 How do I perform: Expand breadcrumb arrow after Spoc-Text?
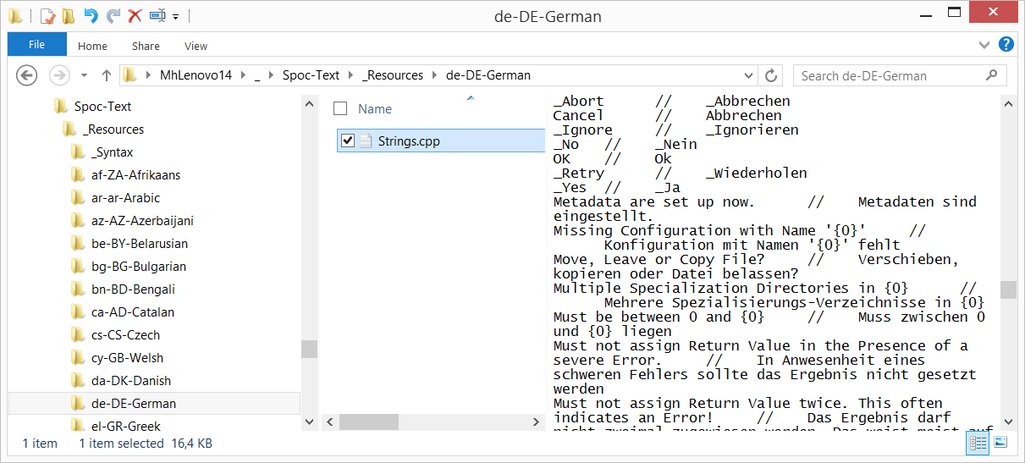[x=352, y=75]
